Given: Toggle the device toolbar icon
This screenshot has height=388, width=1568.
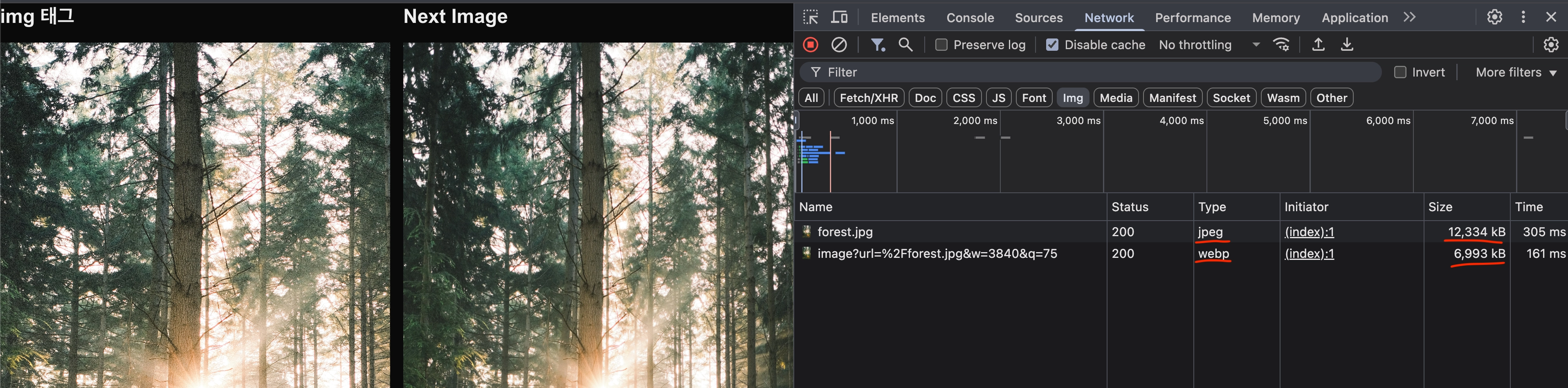Looking at the screenshot, I should coord(839,17).
